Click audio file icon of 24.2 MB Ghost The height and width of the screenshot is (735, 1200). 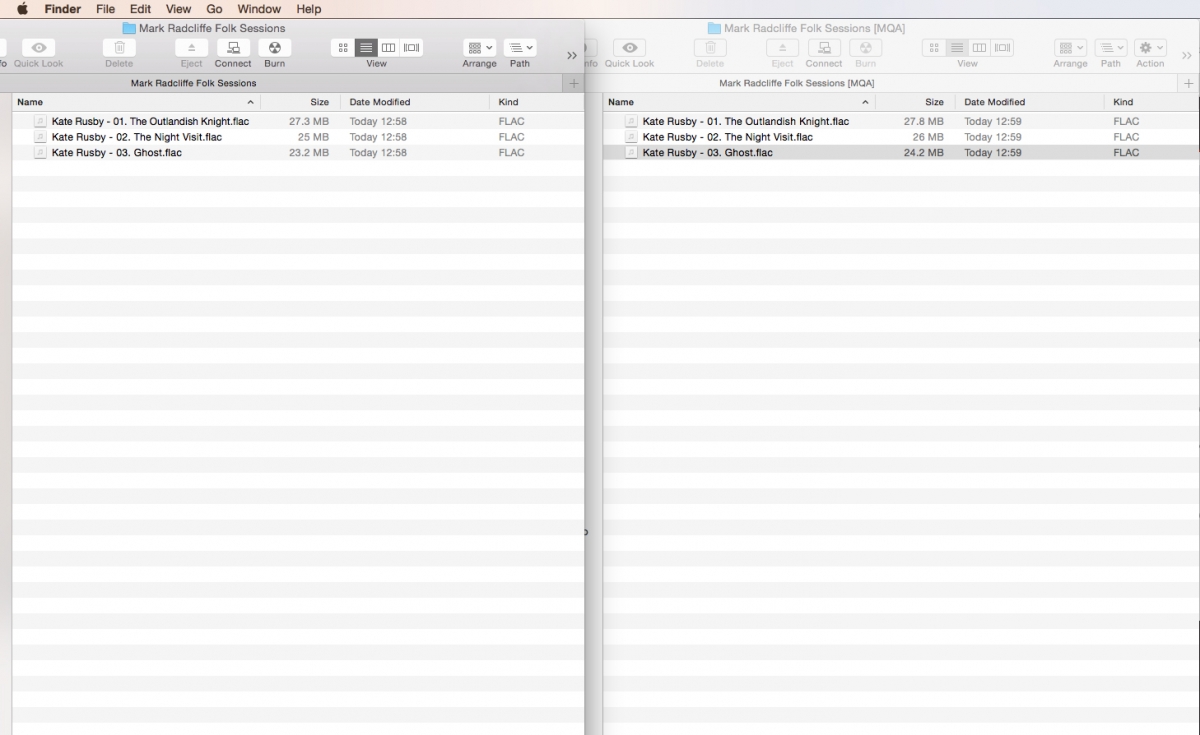(631, 153)
